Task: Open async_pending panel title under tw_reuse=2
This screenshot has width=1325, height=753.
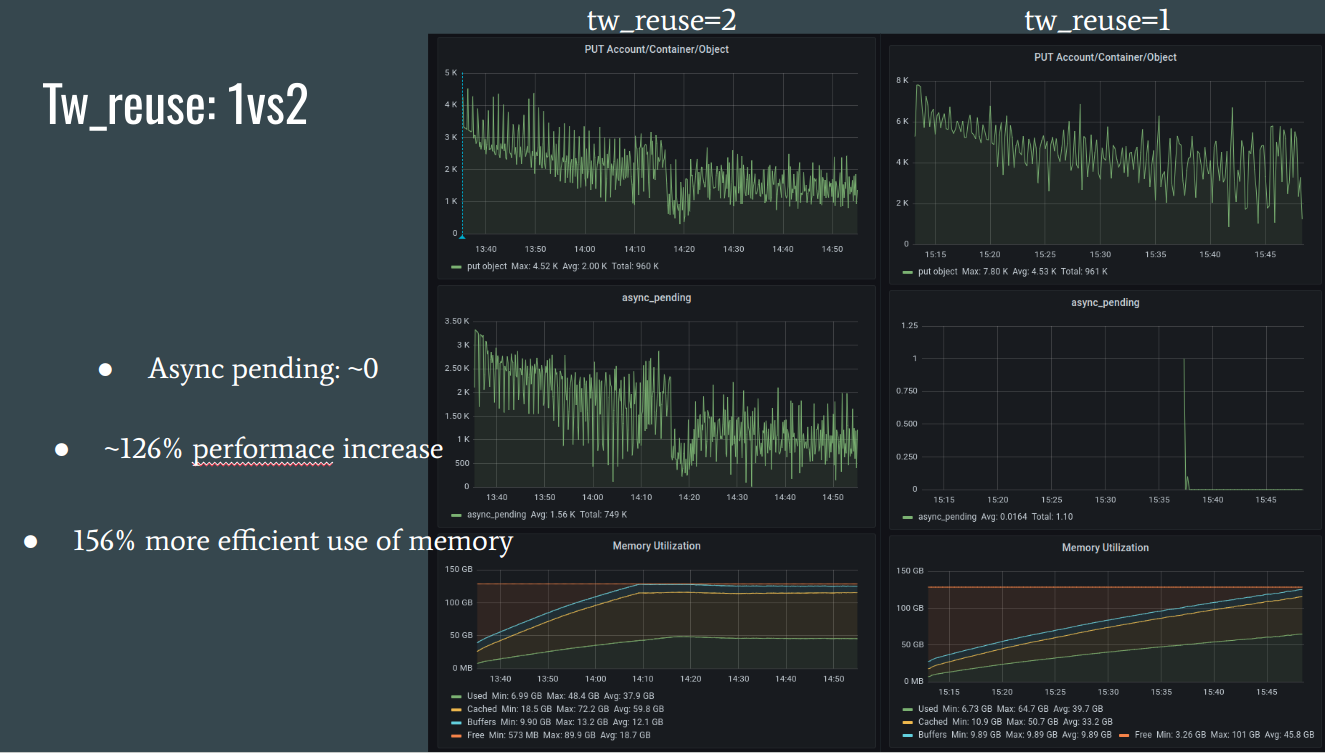Action: [656, 297]
